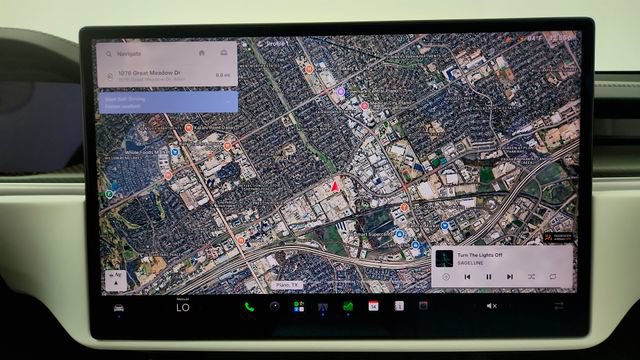Image resolution: width=640 pixels, height=360 pixels.
Task: Navigate to Work using briefcase icon
Action: (224, 53)
